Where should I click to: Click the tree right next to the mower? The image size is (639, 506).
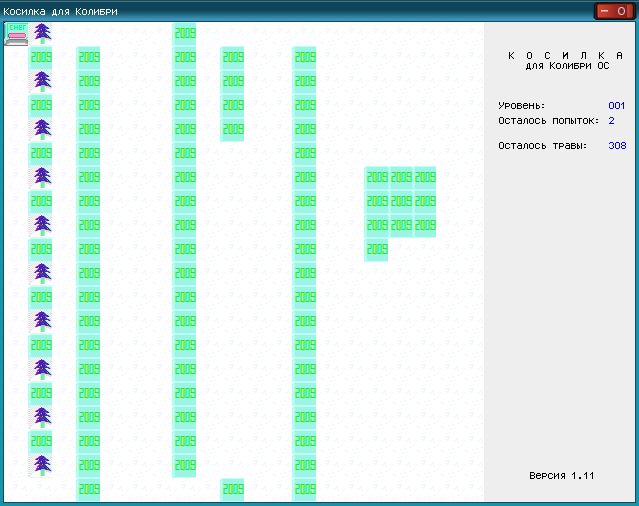[41, 33]
